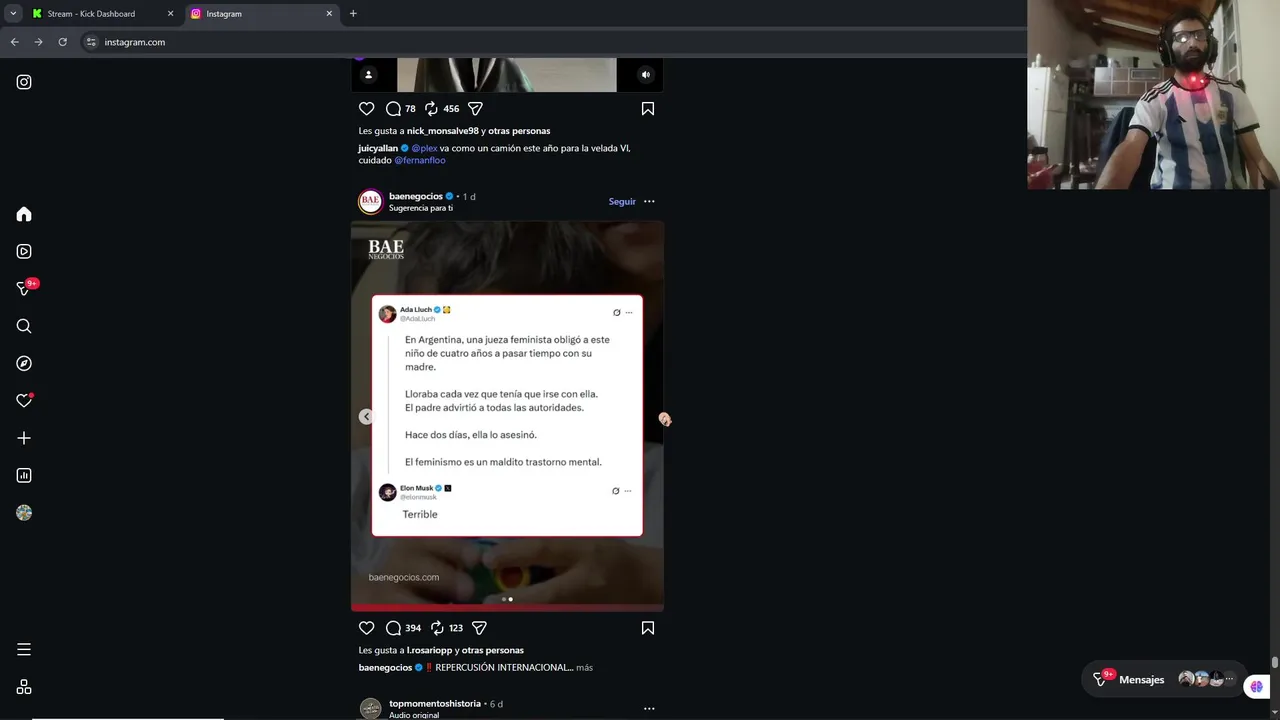Viewport: 1280px width, 720px height.
Task: Share the baenegocios post
Action: click(x=479, y=628)
